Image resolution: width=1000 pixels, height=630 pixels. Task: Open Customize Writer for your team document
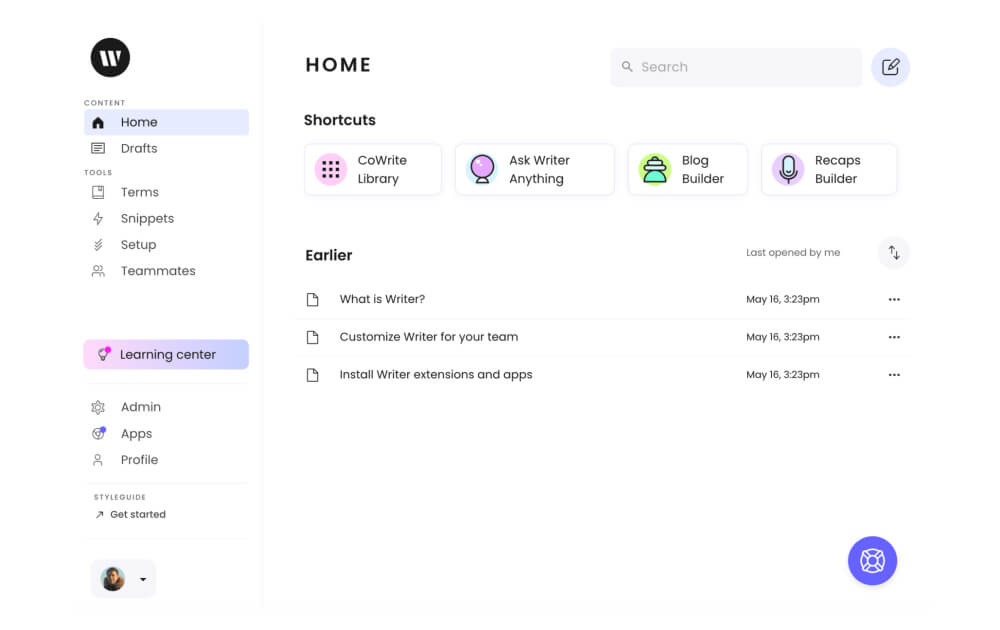429,337
